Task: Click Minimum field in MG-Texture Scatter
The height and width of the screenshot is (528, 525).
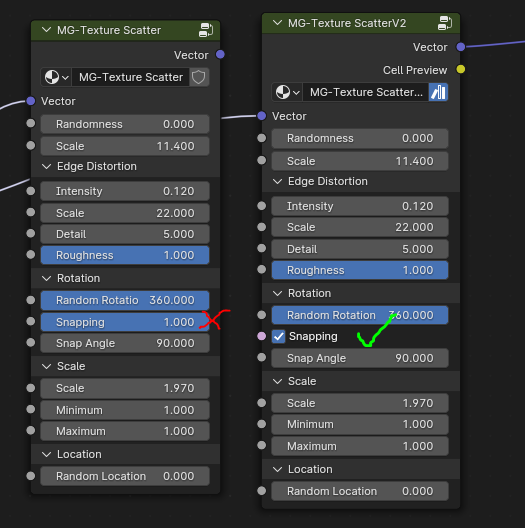Action: pyautogui.click(x=125, y=410)
